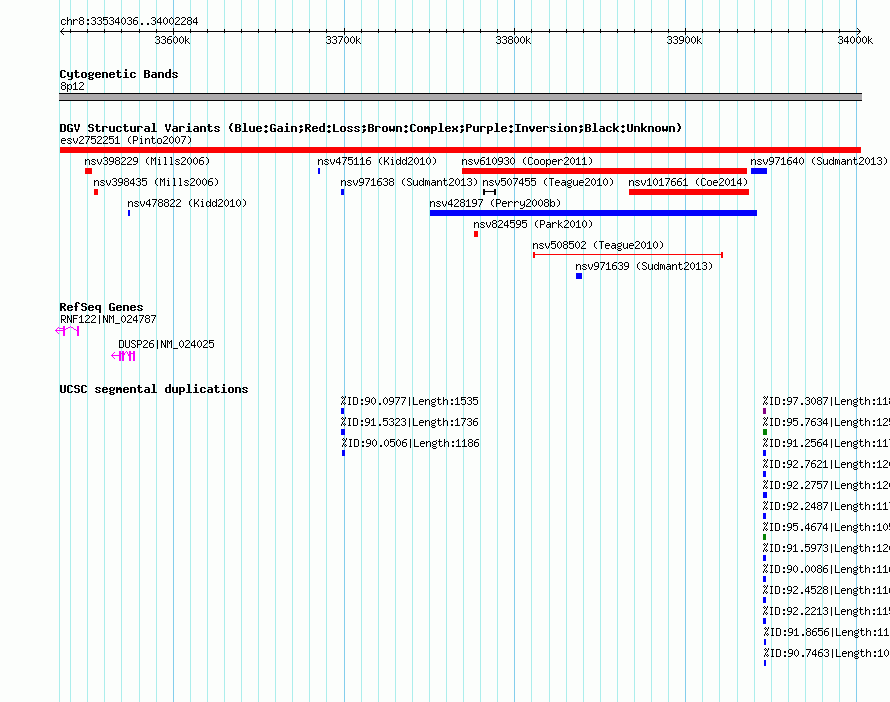This screenshot has width=890, height=702.
Task: Click the %ID:95.4674 segmental duplication entry
Action: click(826, 527)
